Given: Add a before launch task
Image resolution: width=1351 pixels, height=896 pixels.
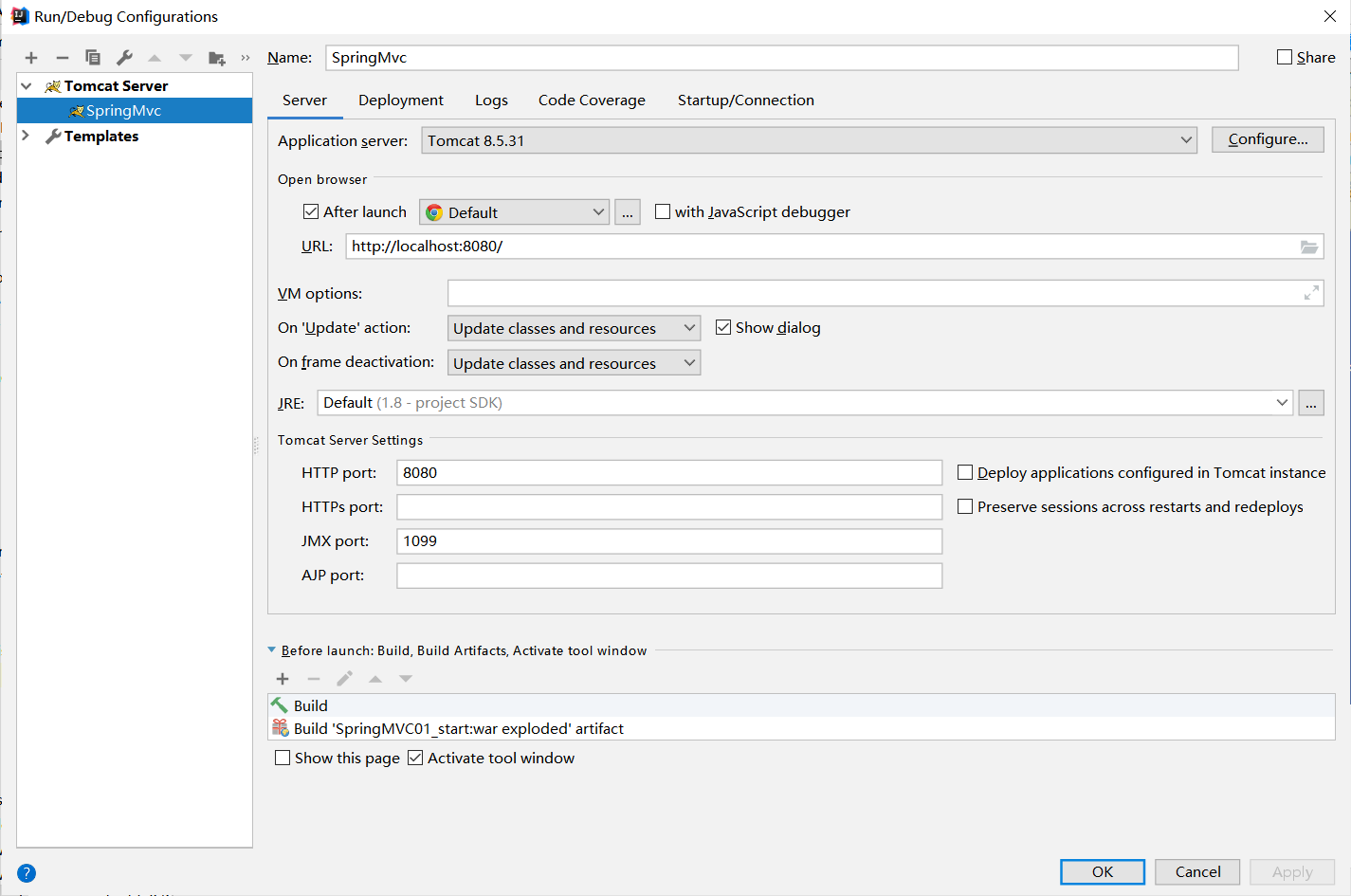Looking at the screenshot, I should pyautogui.click(x=283, y=679).
